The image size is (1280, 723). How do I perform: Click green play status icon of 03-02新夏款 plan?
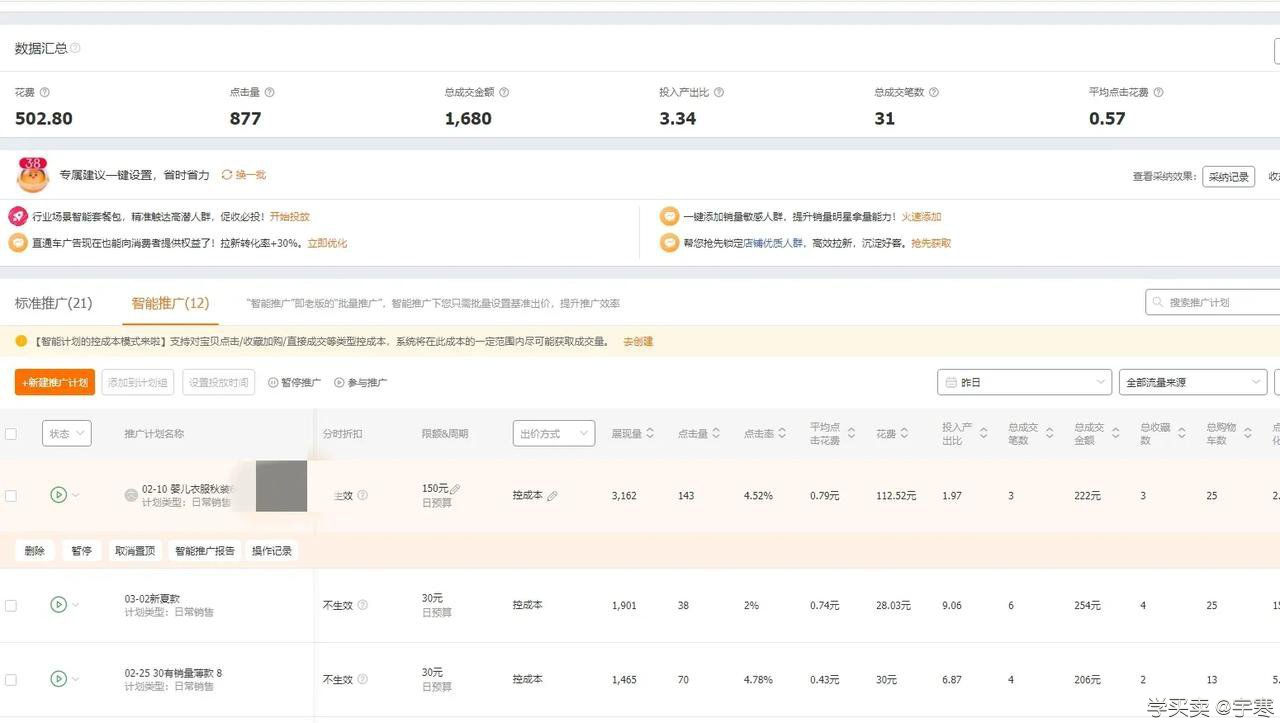[58, 605]
